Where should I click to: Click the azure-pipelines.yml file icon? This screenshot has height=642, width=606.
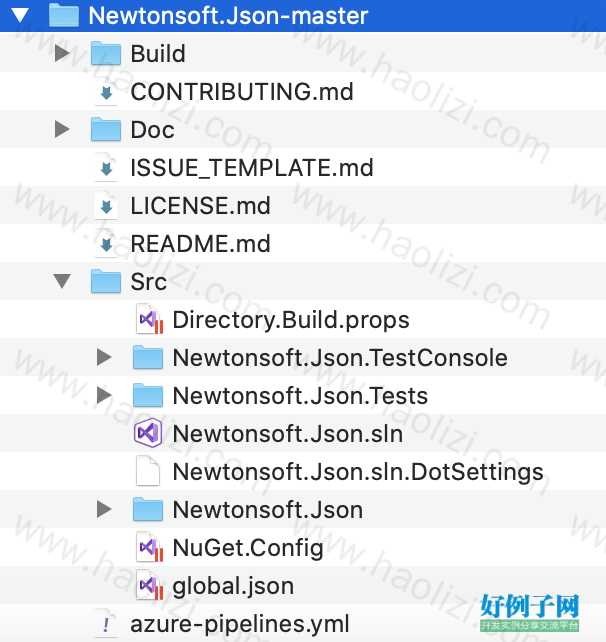[106, 624]
